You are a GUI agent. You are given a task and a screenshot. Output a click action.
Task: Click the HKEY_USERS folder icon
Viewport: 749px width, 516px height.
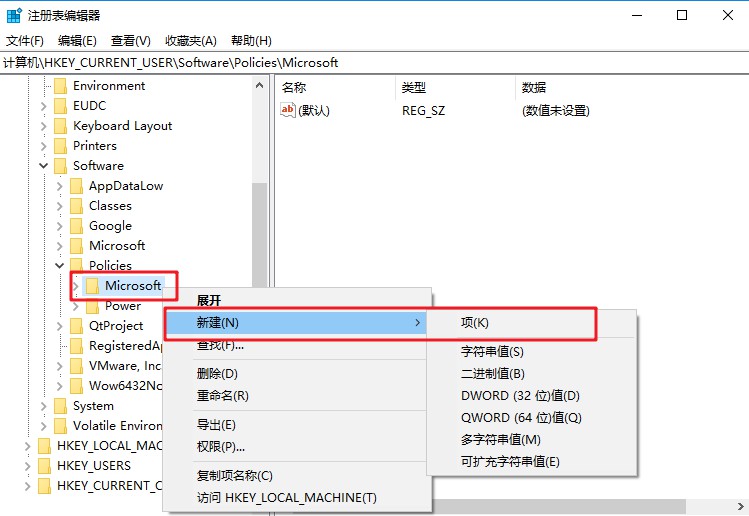[x=44, y=466]
